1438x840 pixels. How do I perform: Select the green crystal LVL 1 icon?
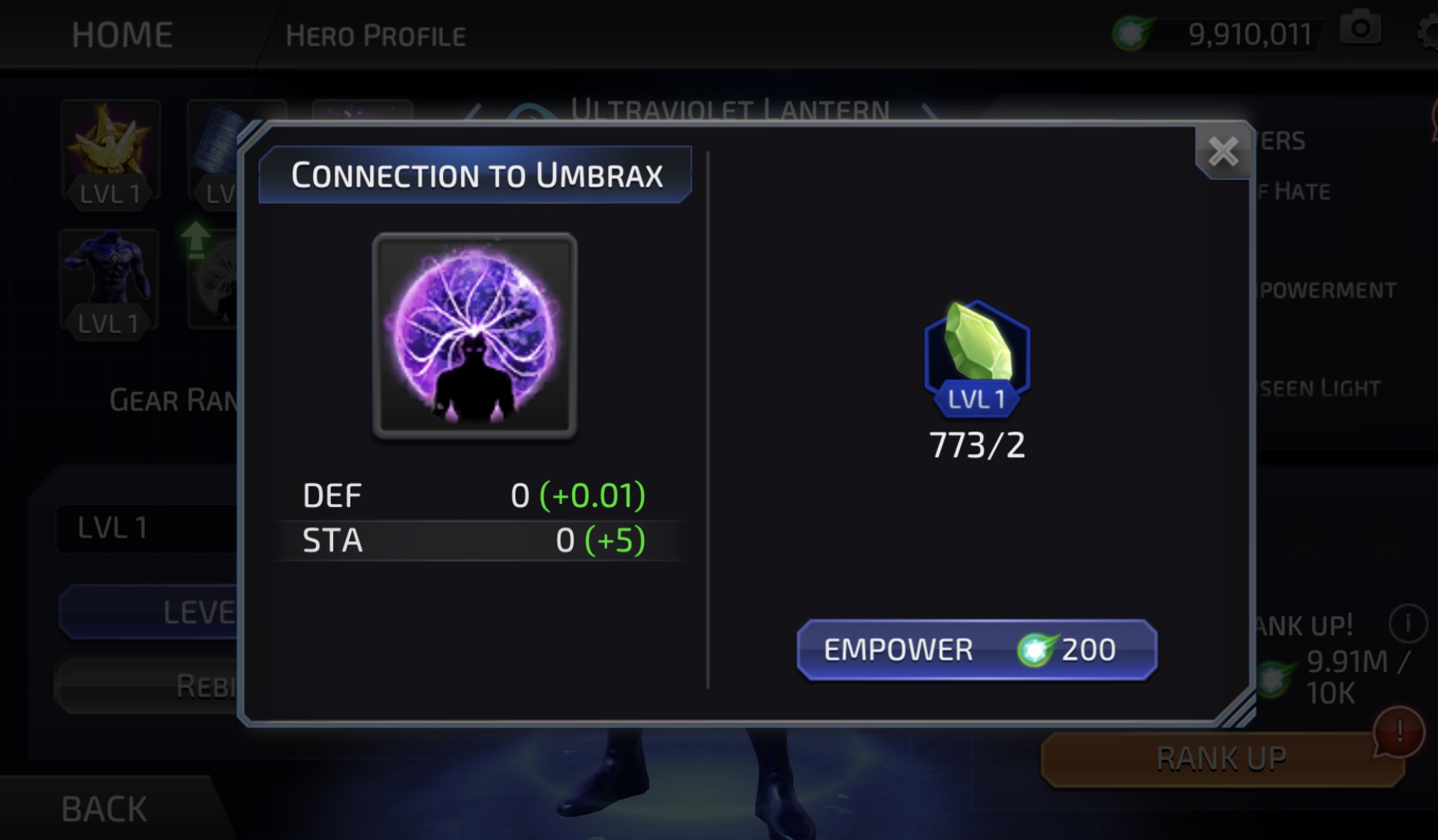[977, 358]
